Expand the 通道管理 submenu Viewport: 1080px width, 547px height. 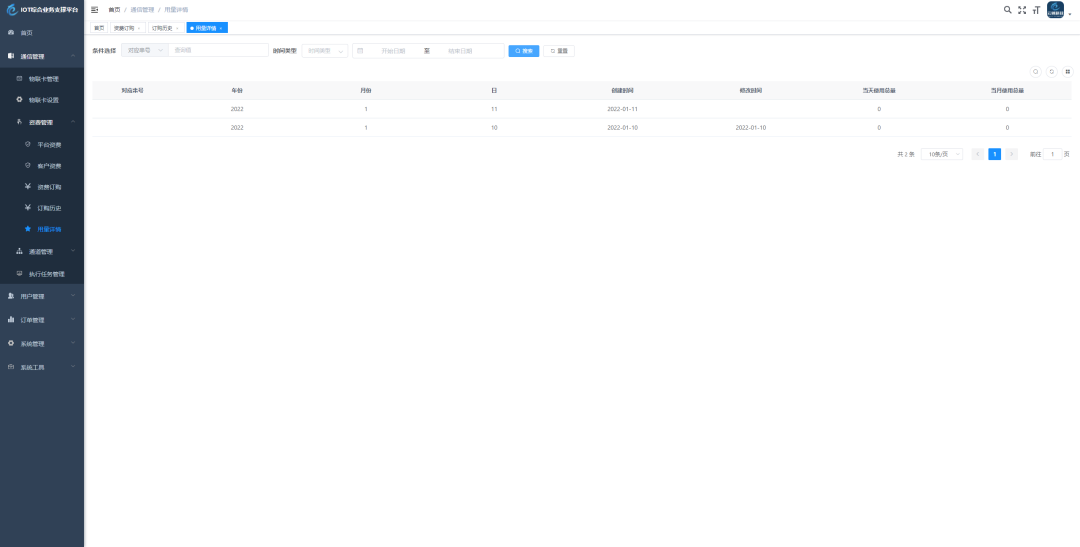[x=42, y=251]
